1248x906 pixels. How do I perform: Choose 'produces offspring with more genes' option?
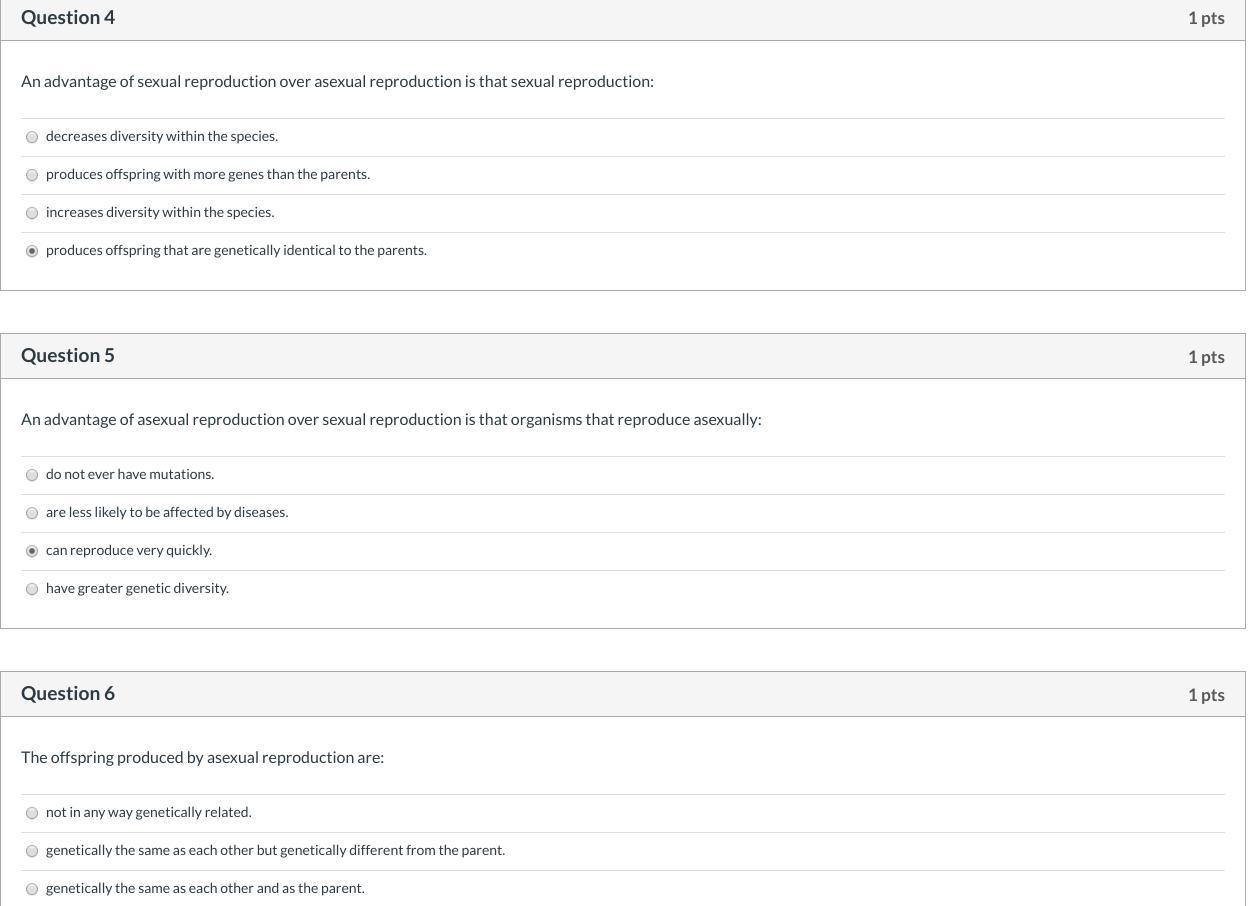tap(32, 175)
